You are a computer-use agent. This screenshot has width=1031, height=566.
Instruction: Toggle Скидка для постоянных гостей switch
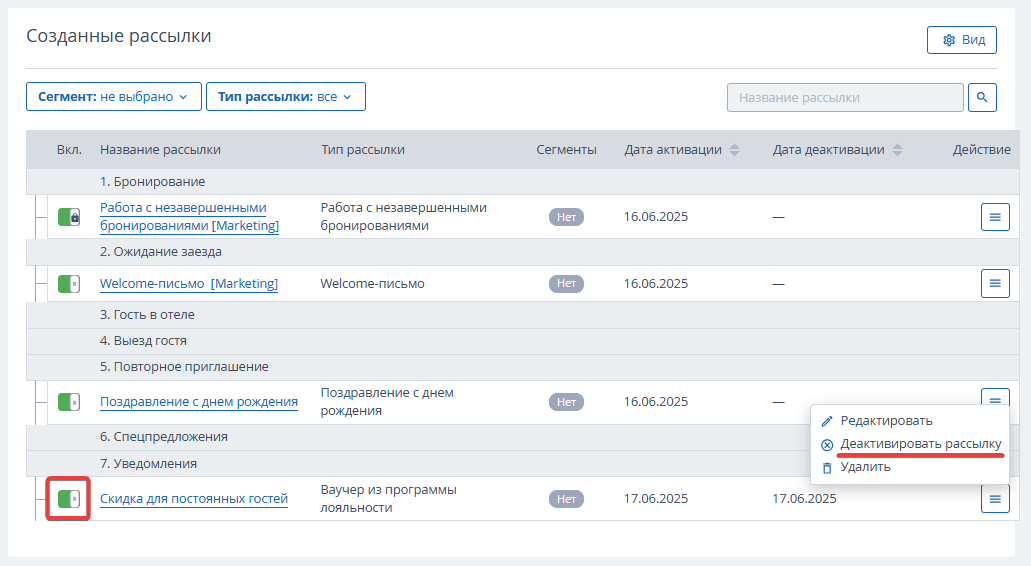69,499
